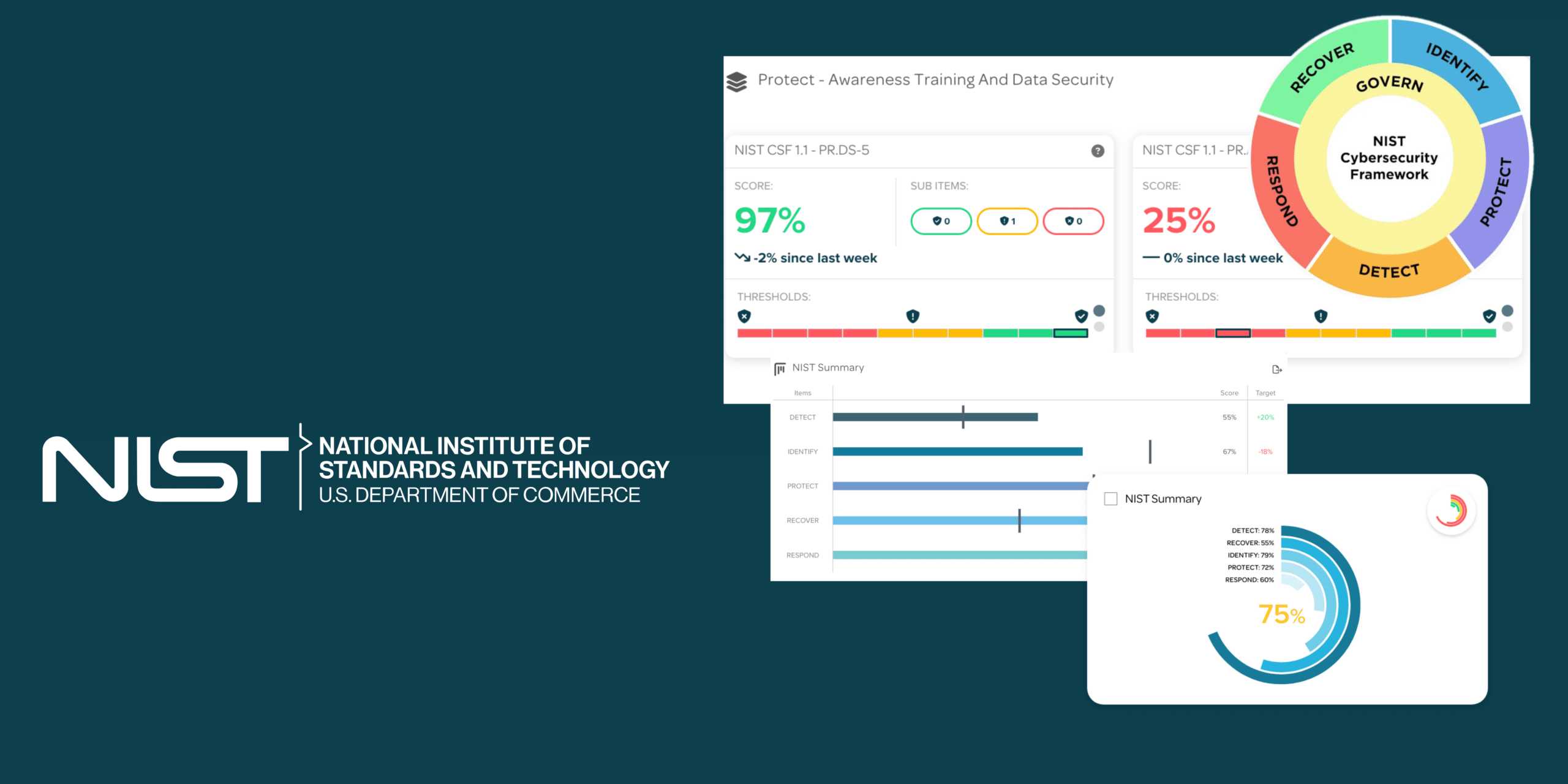Click the Target column header

(1265, 393)
